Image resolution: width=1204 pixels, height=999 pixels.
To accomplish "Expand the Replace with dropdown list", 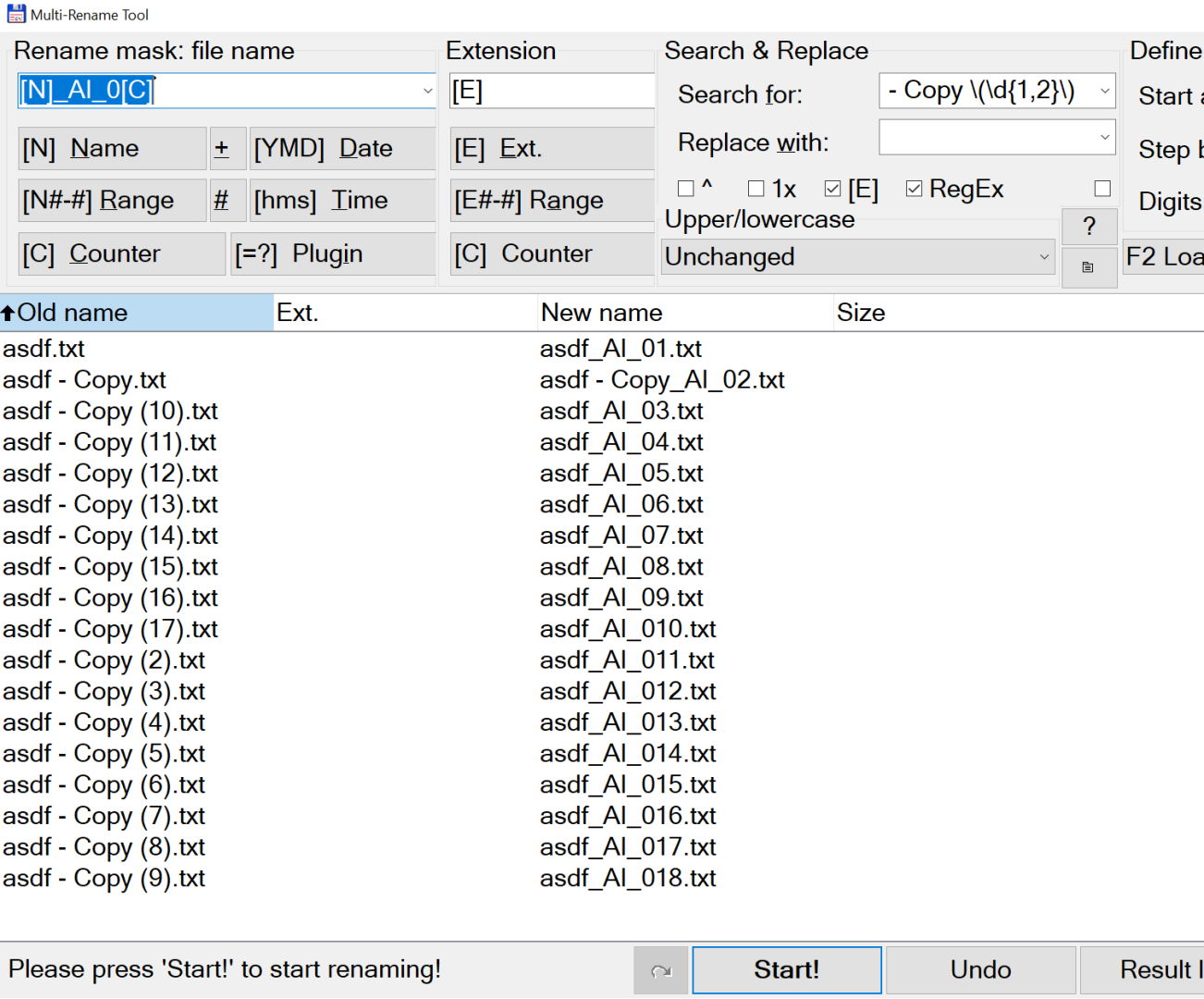I will coord(1104,138).
